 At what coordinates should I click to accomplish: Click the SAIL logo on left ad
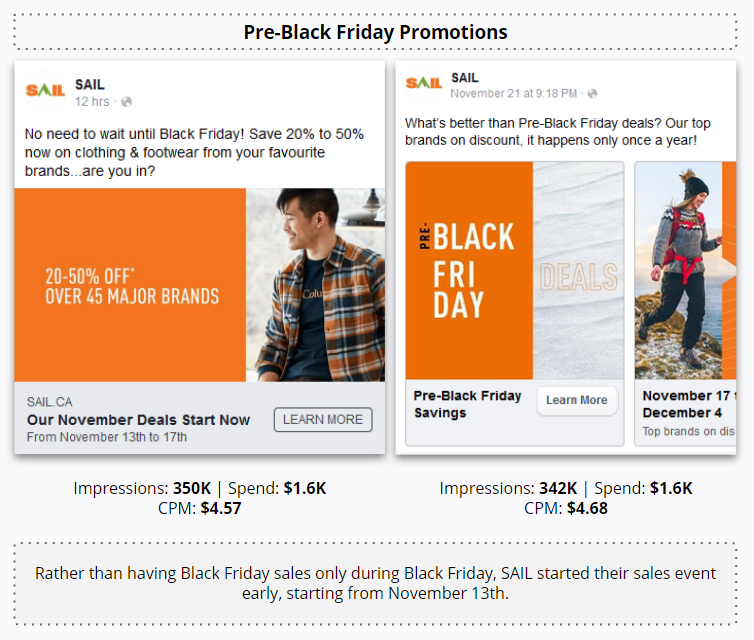click(46, 91)
